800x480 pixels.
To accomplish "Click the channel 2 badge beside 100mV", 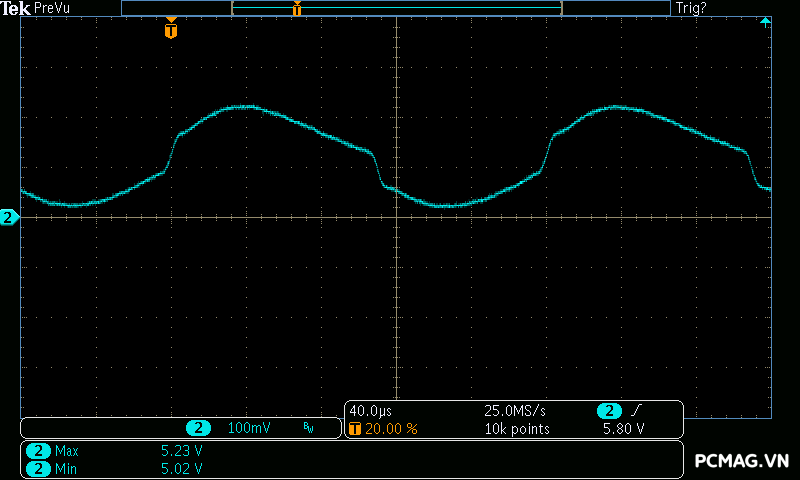I will (198, 428).
